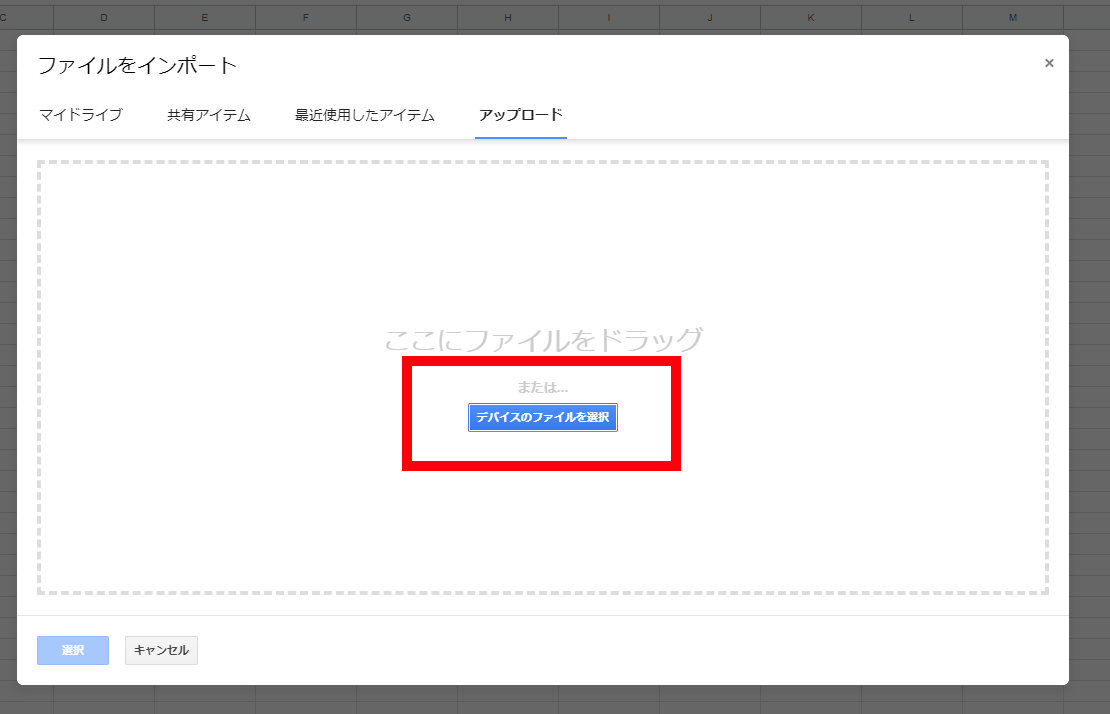The height and width of the screenshot is (714, 1110).
Task: Click the アップロード tab
Action: tap(521, 115)
